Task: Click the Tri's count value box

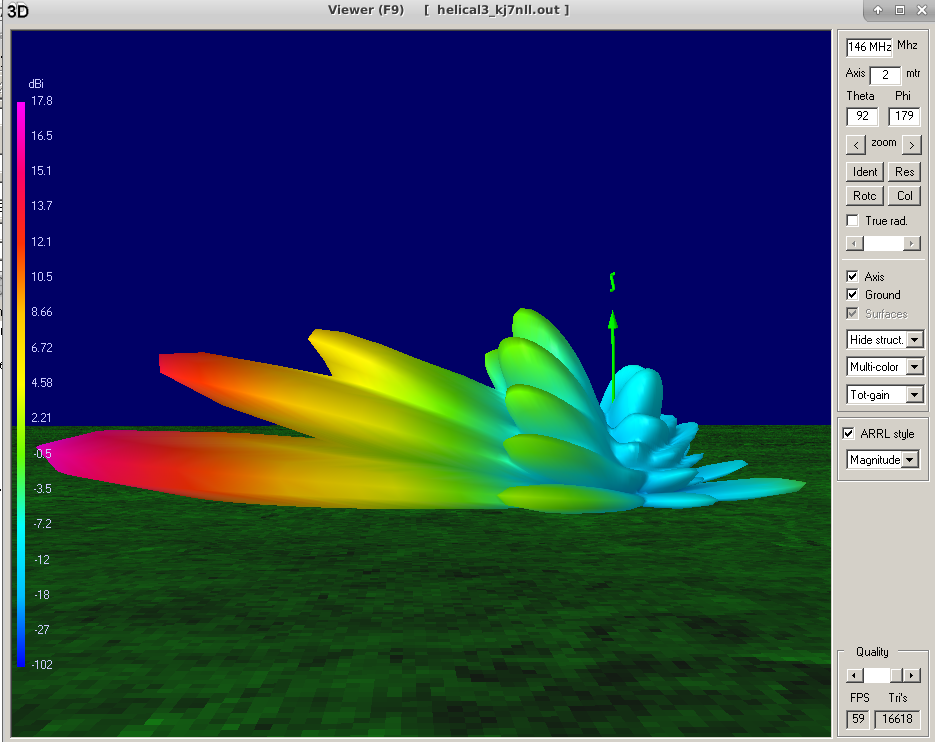Action: click(x=897, y=719)
